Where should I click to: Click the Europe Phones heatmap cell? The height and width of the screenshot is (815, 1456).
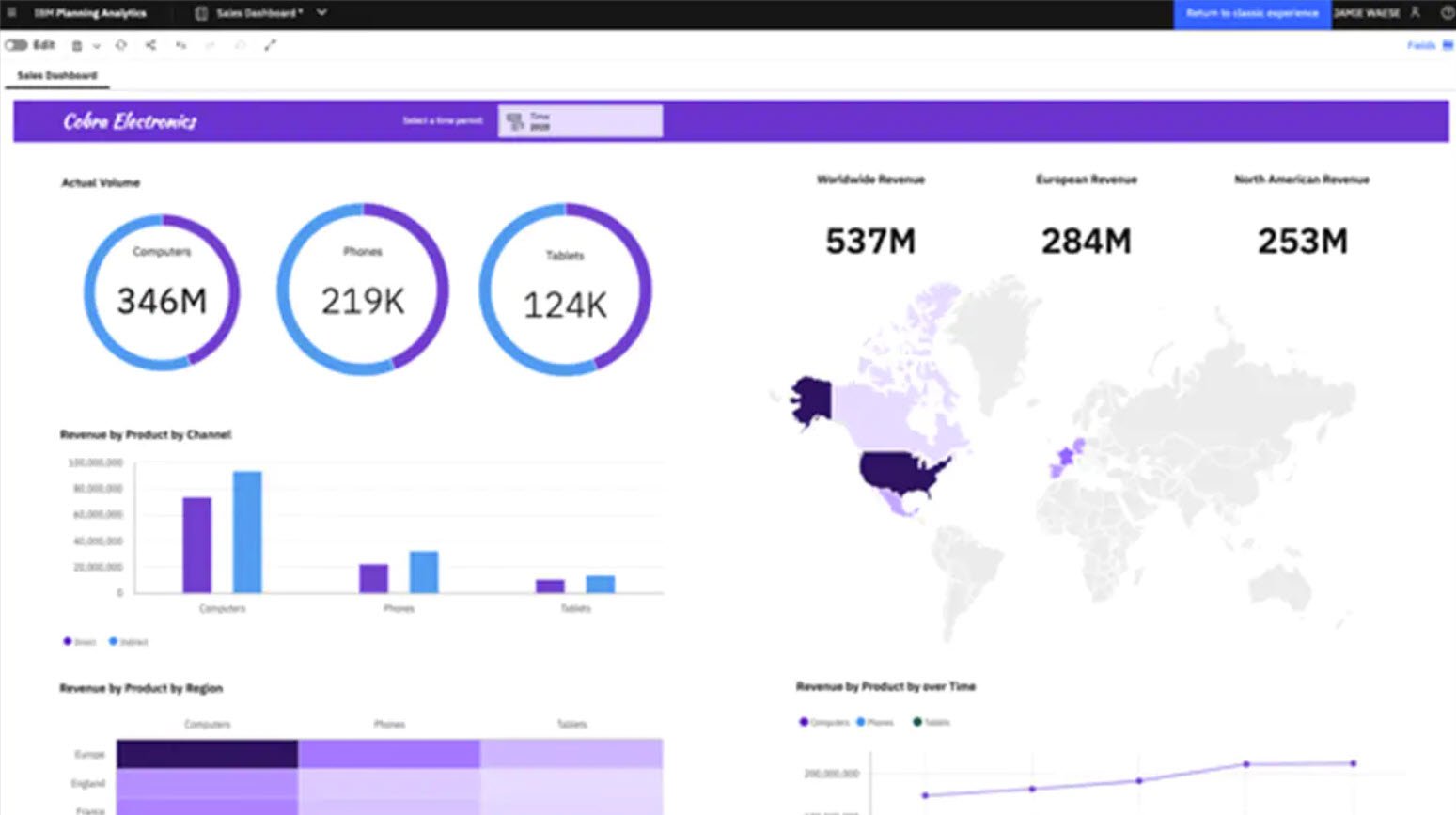(x=389, y=754)
